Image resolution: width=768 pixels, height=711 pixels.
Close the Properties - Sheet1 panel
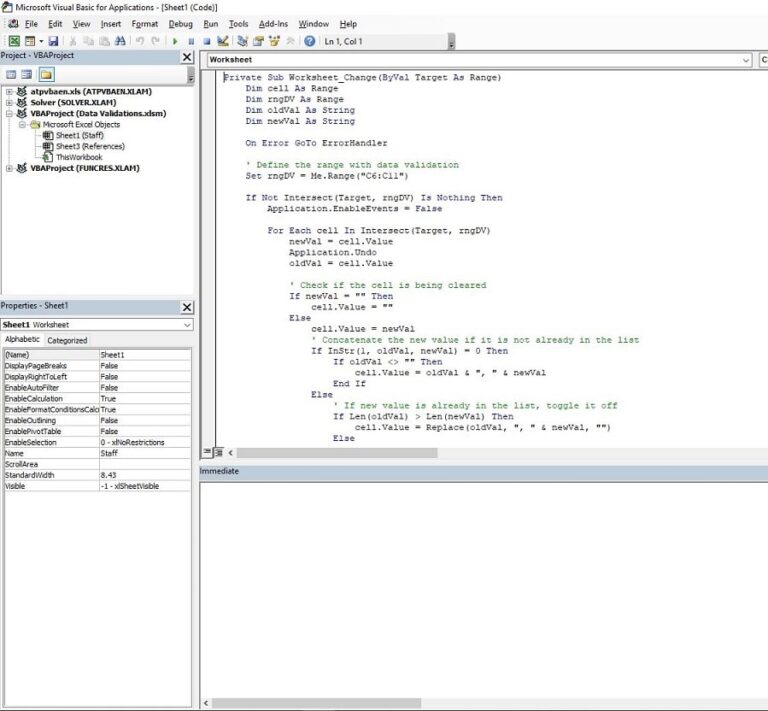point(186,307)
